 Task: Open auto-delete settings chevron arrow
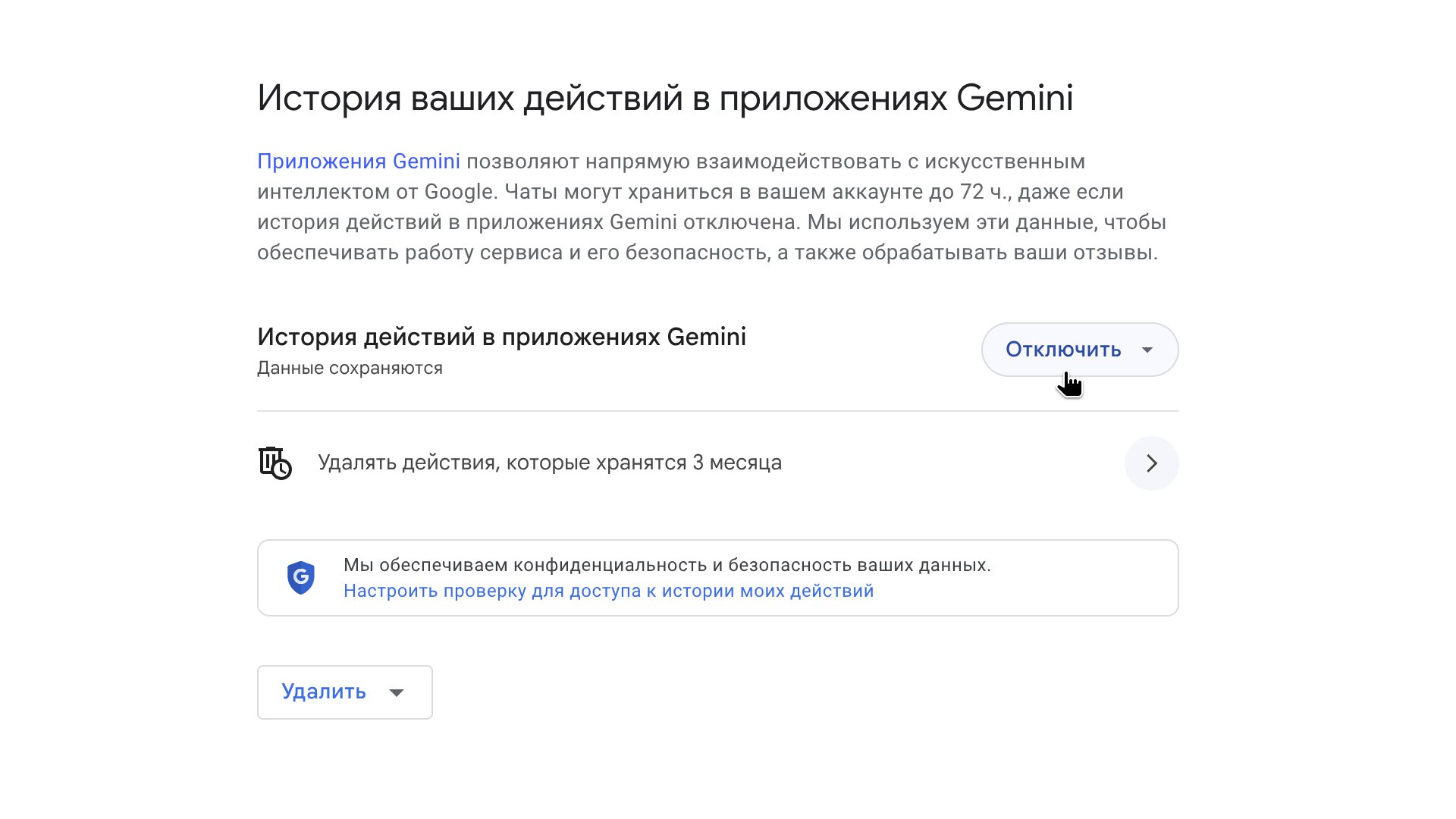[1151, 463]
